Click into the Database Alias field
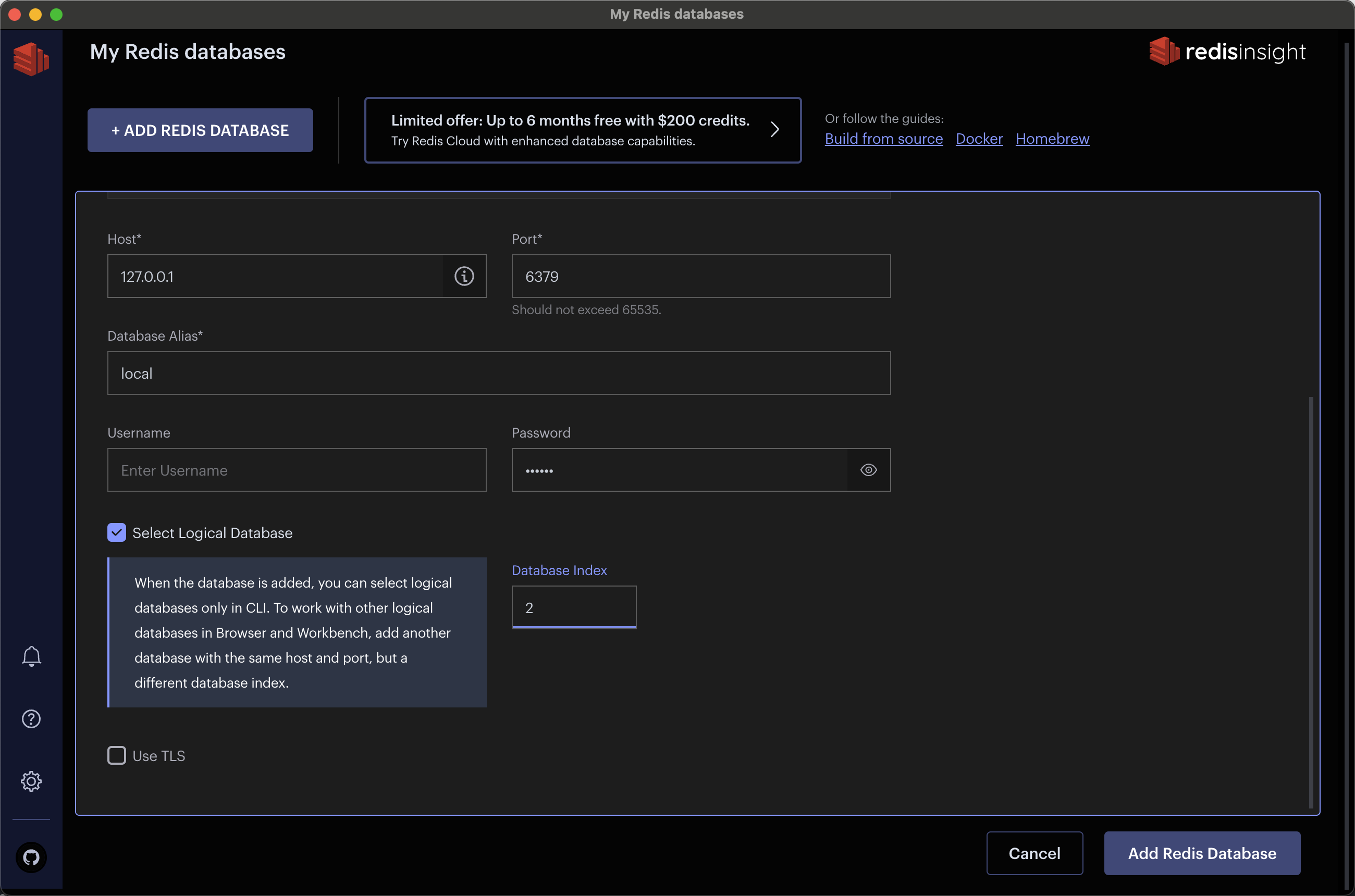The width and height of the screenshot is (1355, 896). click(x=499, y=373)
